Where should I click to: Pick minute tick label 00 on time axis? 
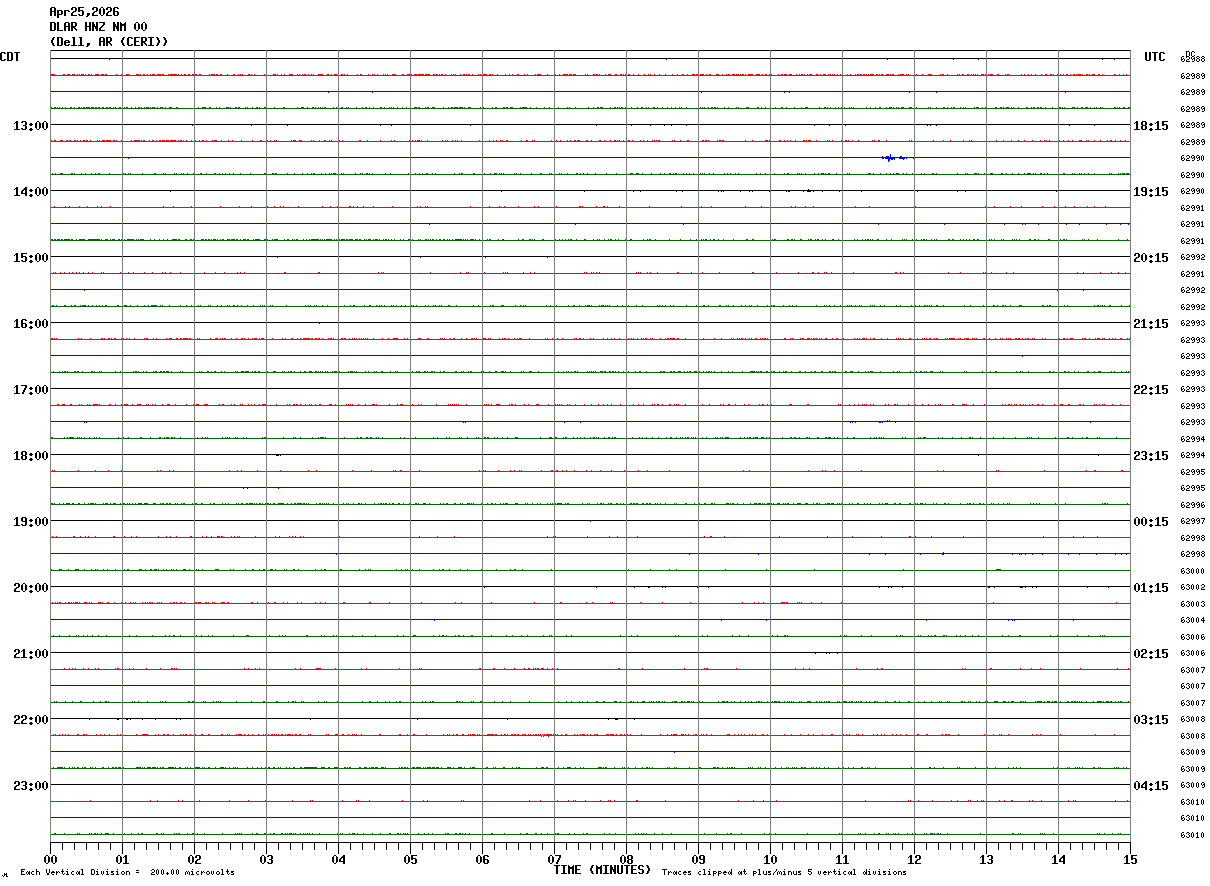50,859
